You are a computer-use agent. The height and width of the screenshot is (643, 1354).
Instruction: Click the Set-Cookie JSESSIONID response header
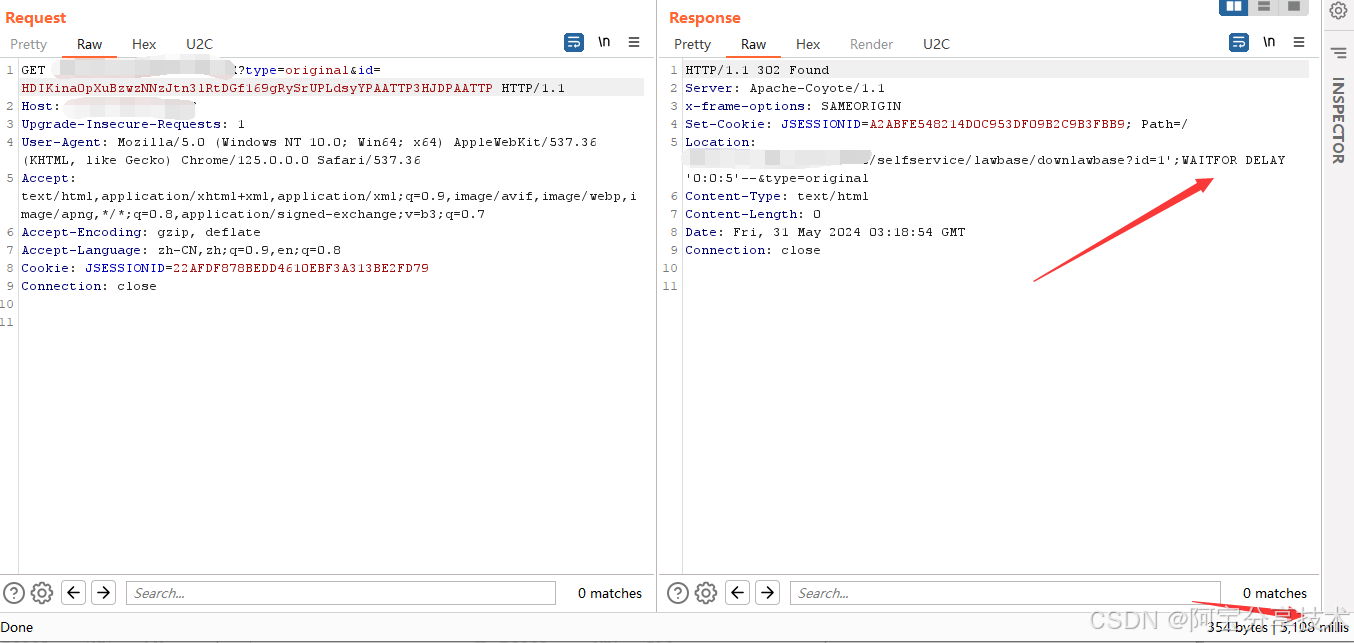(x=936, y=124)
